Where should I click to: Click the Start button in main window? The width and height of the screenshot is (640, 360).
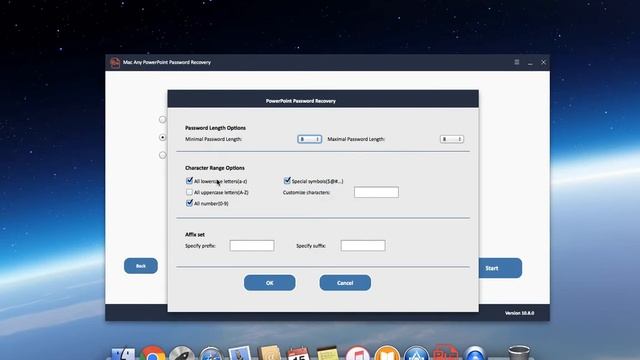coord(500,268)
